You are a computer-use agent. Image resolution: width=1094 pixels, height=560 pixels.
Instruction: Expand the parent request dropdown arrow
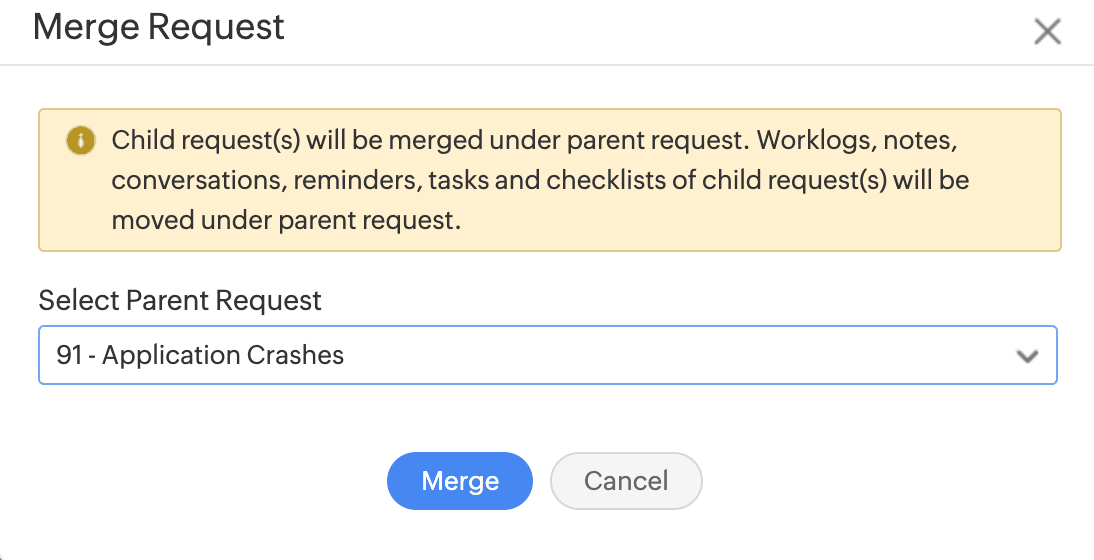click(1027, 356)
